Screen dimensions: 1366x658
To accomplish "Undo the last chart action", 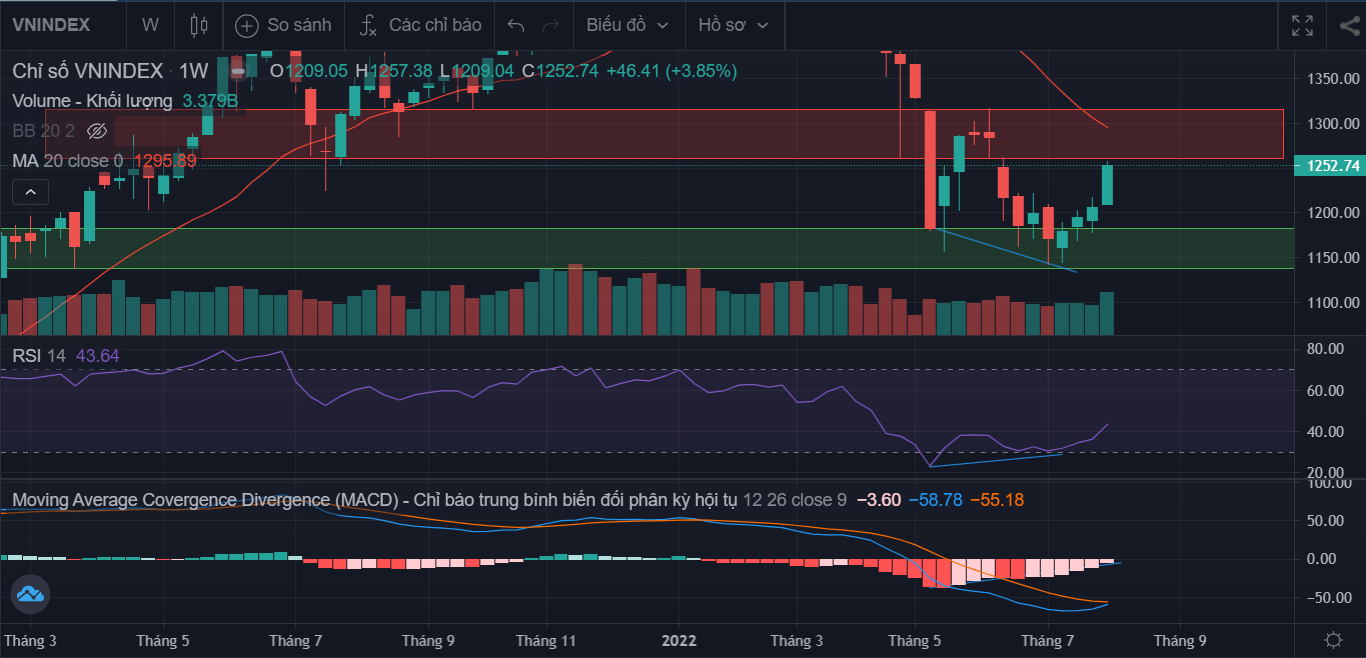I will (516, 25).
